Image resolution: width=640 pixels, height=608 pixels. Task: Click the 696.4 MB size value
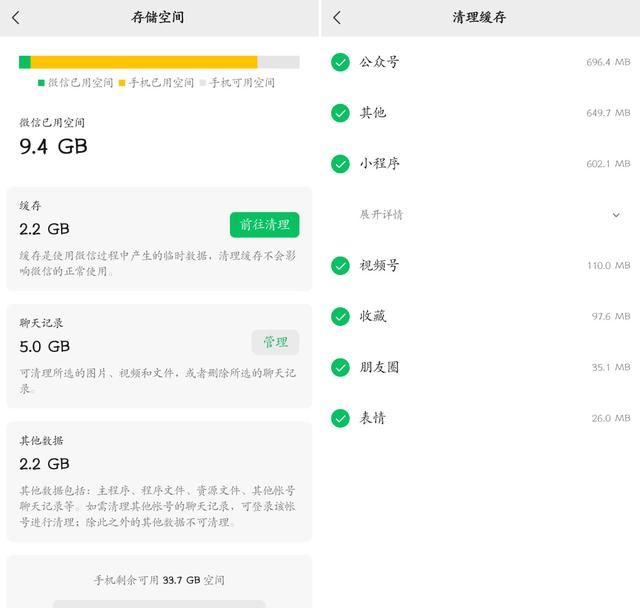[x=608, y=62]
